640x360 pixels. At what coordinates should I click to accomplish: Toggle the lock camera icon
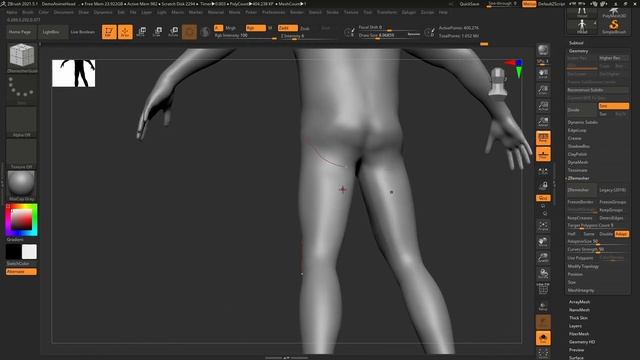[543, 186]
